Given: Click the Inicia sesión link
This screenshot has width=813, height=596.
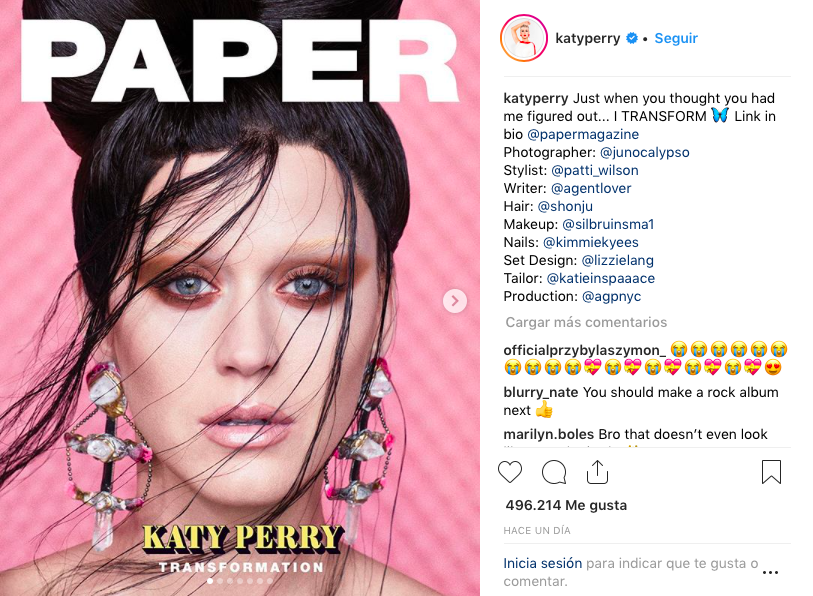Looking at the screenshot, I should (x=542, y=563).
